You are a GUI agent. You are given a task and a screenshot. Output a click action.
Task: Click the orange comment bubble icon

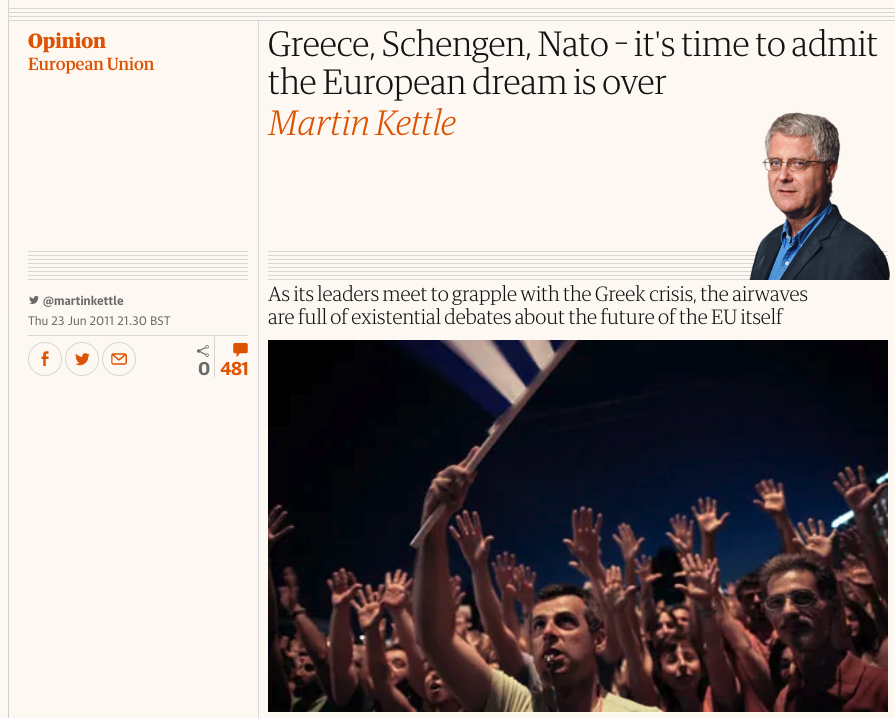tap(240, 349)
